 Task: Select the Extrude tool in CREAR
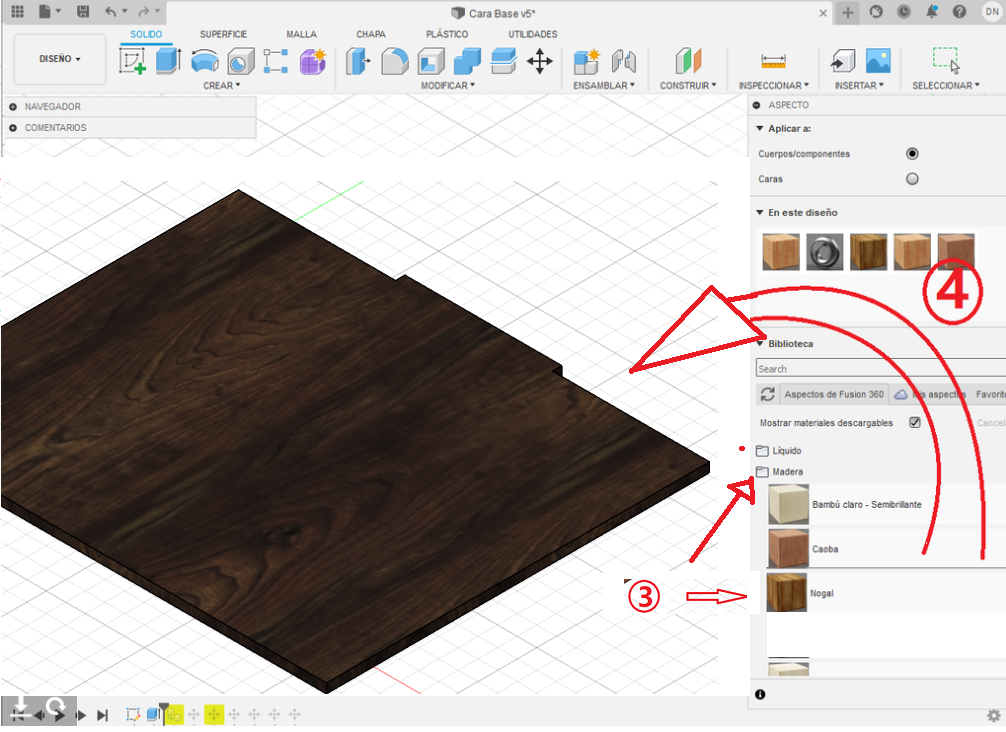coord(169,61)
